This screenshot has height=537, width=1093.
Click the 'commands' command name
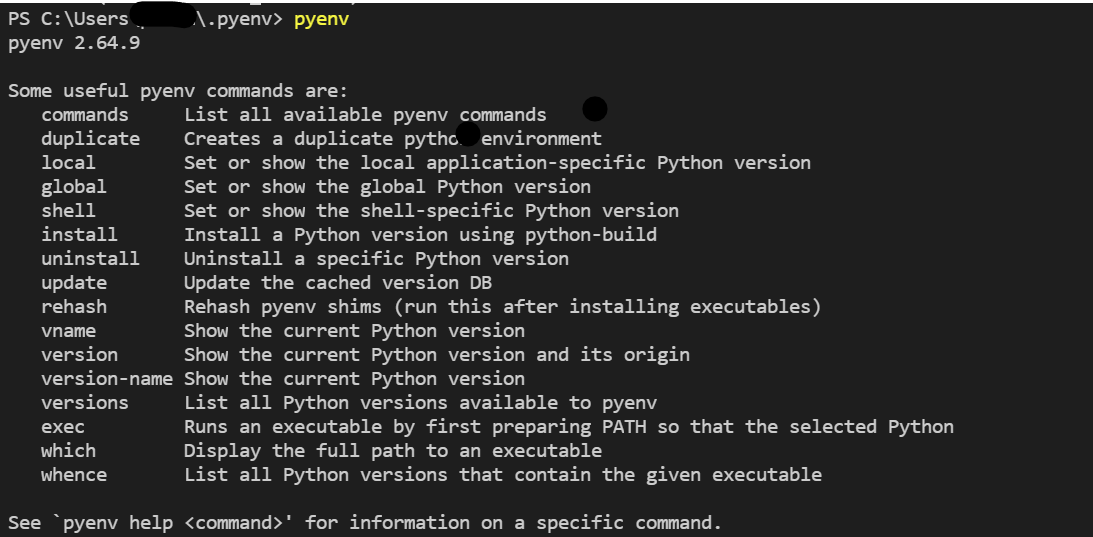[84, 115]
